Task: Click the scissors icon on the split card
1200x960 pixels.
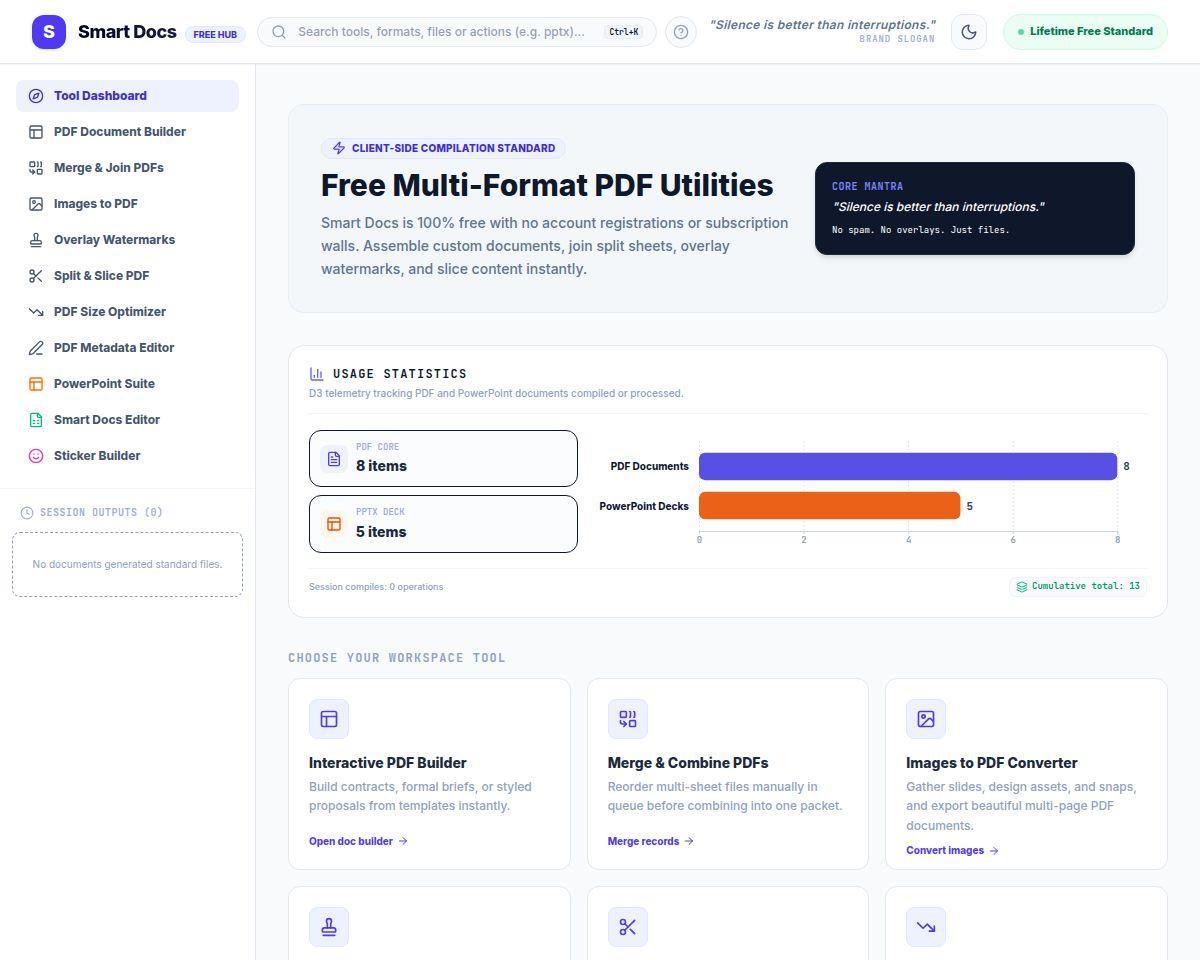Action: [x=628, y=927]
